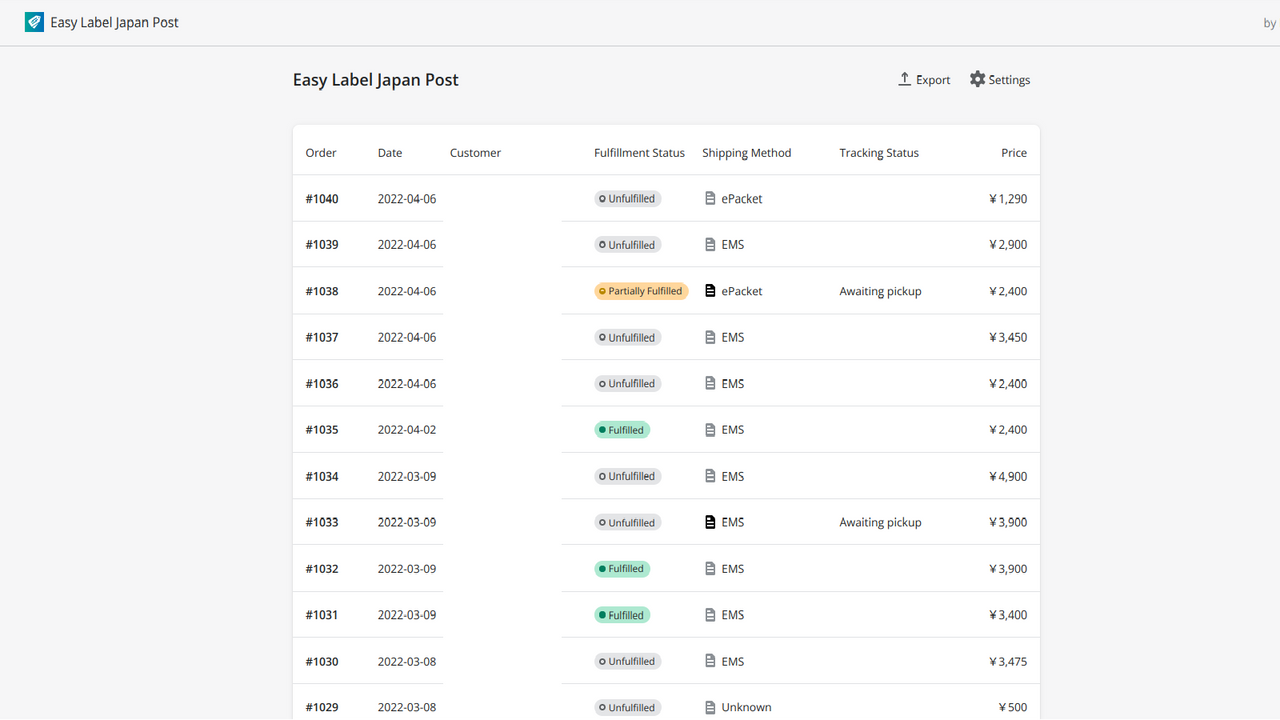Click the label icon beside EMS on order #1036
This screenshot has height=720, width=1280.
coord(709,383)
